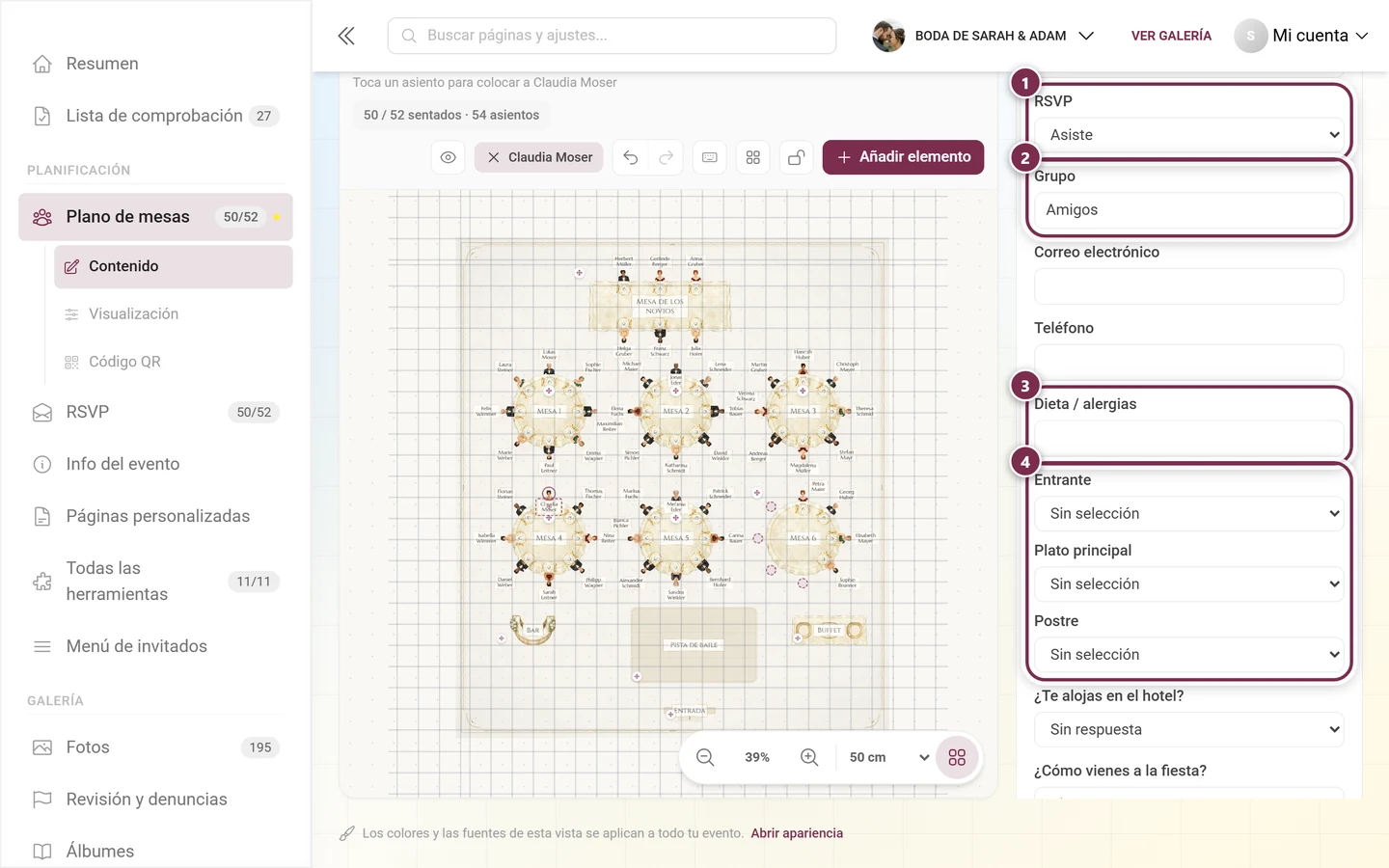
Task: Open the Mi cuenta menu
Action: [x=1301, y=36]
